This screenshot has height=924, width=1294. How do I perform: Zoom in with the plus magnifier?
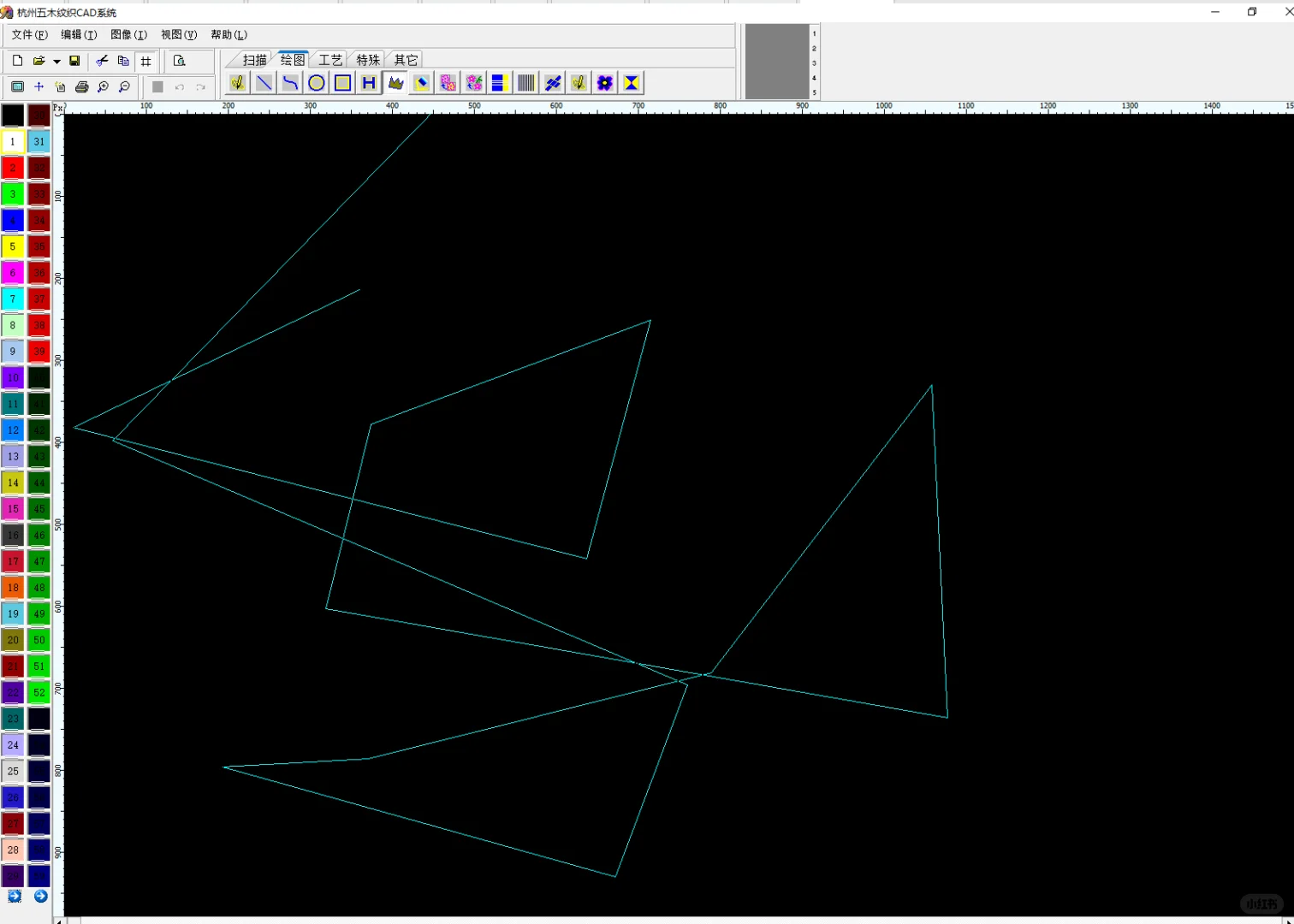click(103, 86)
